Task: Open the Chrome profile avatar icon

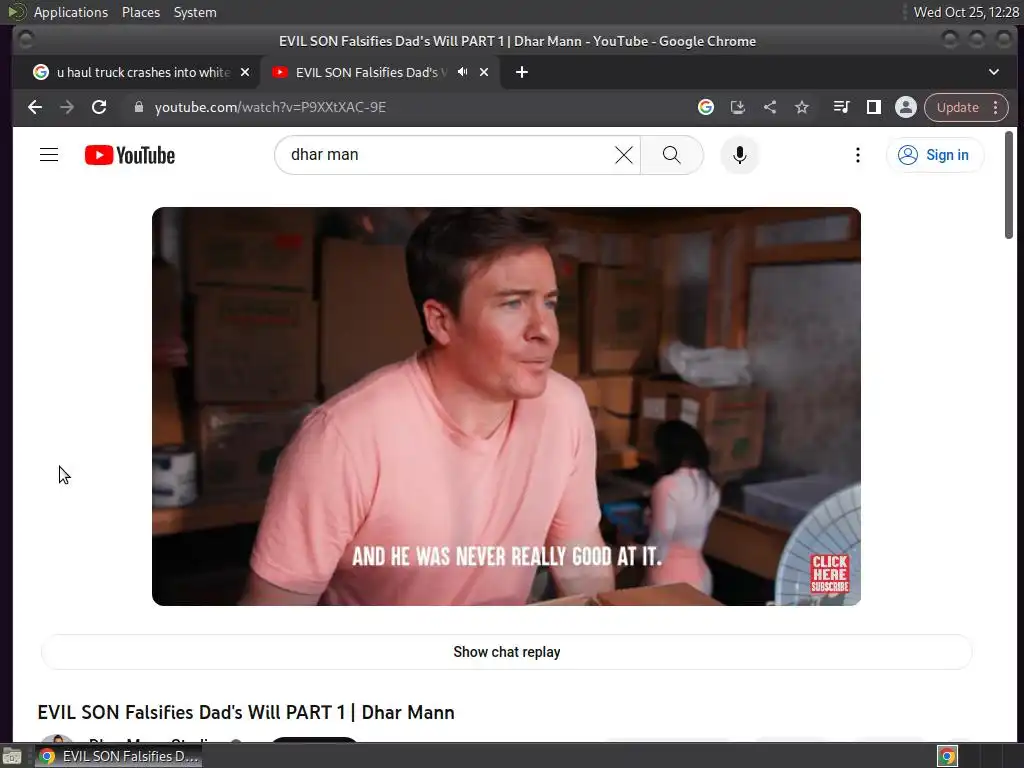Action: [906, 107]
